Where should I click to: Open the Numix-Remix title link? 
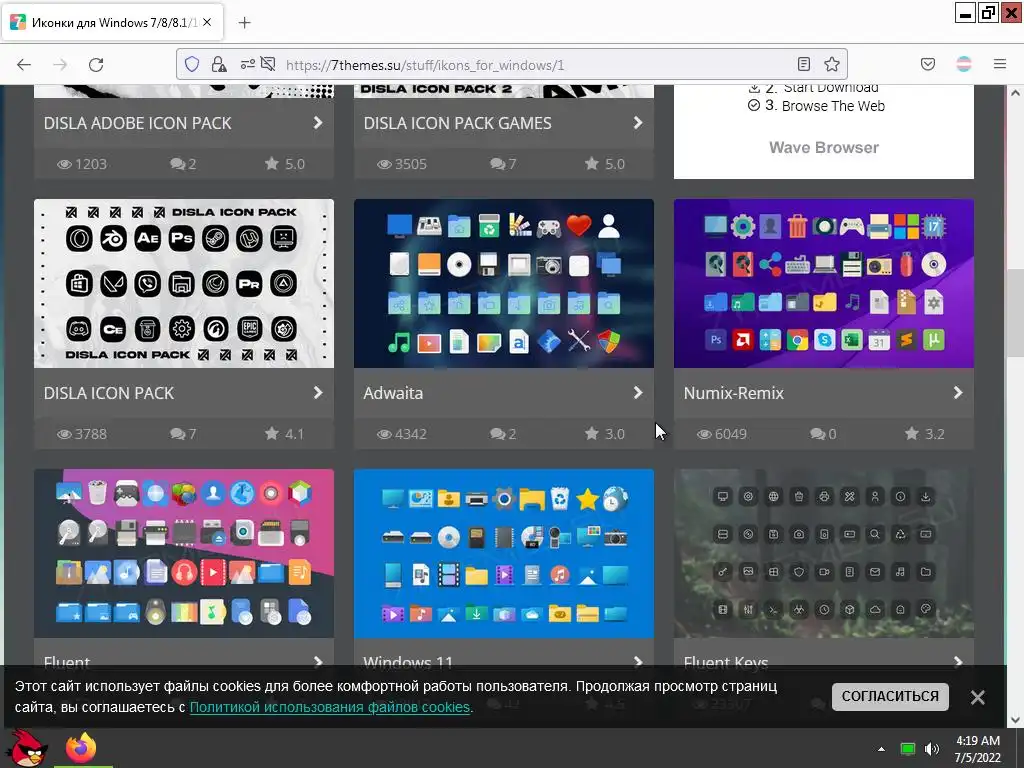point(733,393)
